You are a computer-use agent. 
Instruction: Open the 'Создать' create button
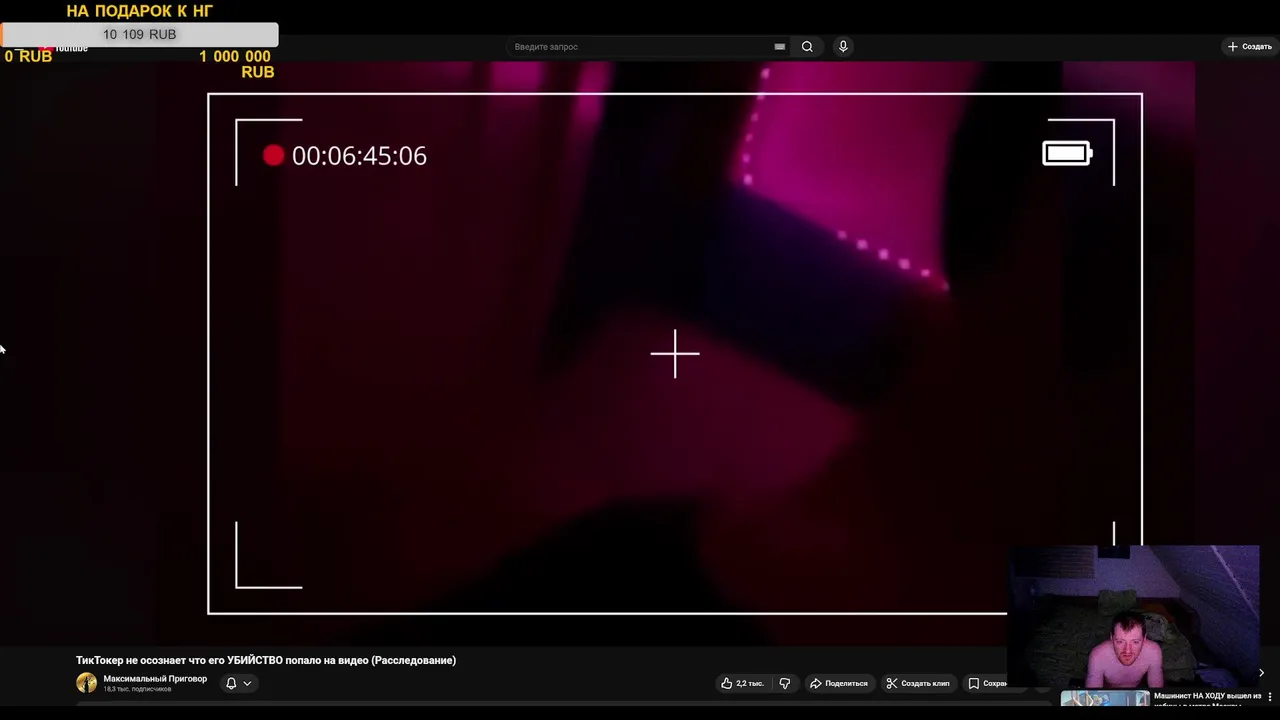coord(1250,47)
